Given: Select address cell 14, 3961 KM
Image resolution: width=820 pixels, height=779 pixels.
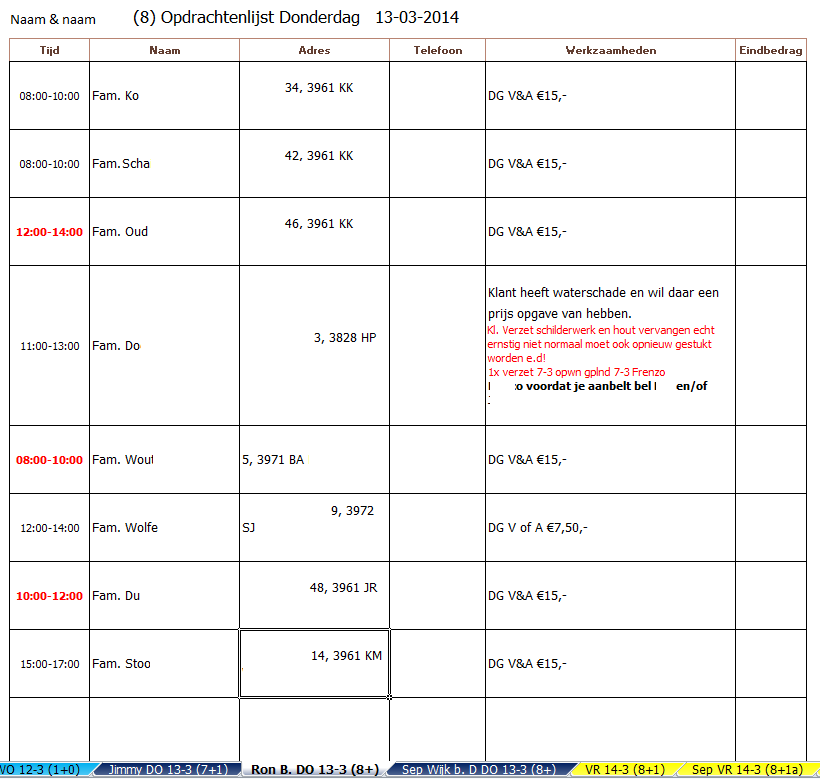Looking at the screenshot, I should coord(314,663).
